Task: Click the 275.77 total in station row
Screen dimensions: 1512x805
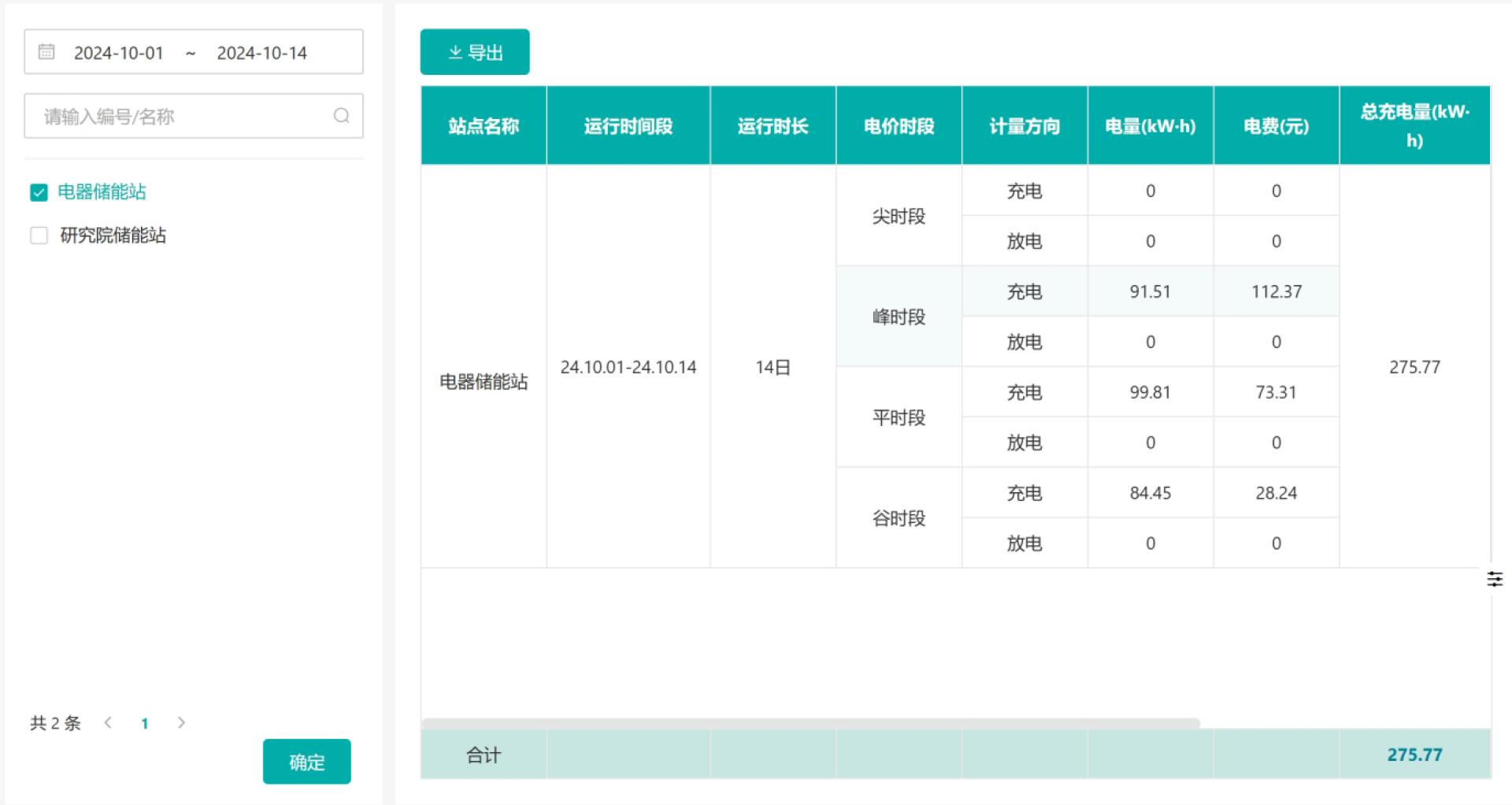Action: 1415,367
